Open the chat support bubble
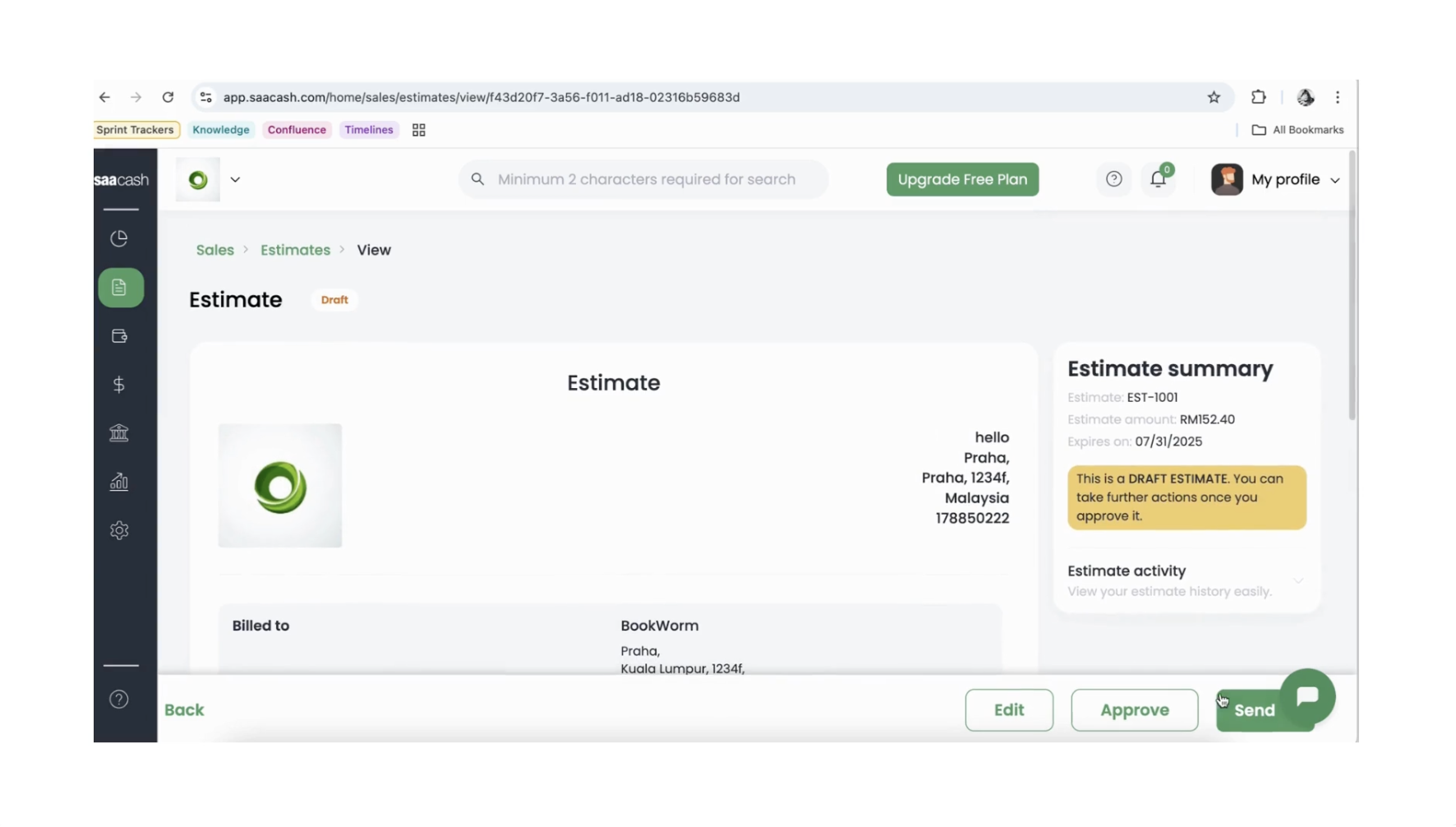 pyautogui.click(x=1306, y=696)
